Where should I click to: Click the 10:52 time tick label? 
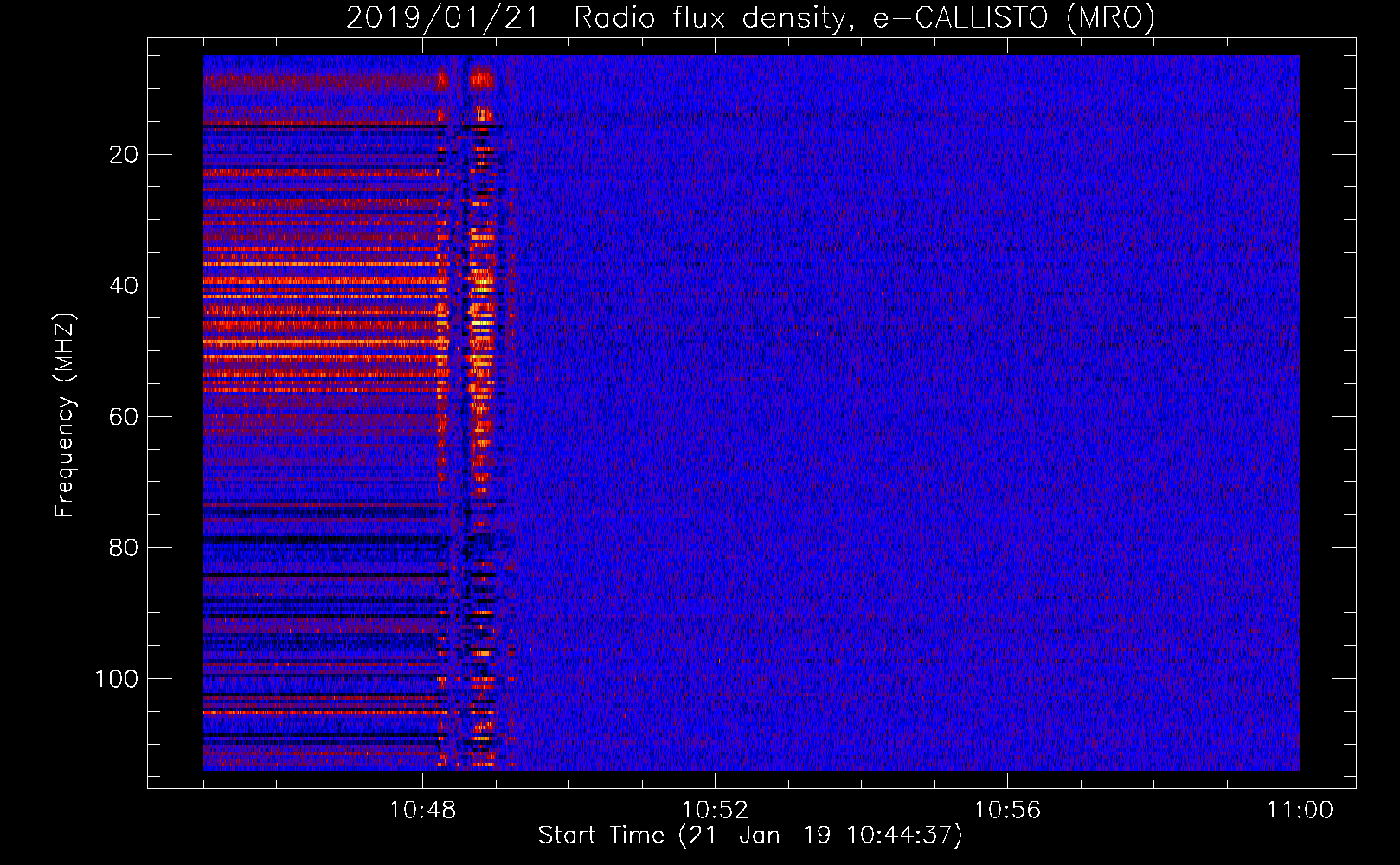tap(715, 811)
